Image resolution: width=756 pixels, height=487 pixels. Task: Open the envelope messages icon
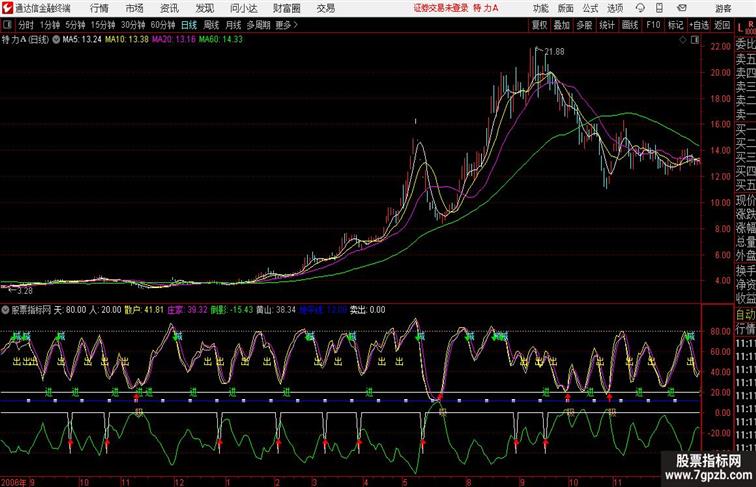coord(682,8)
